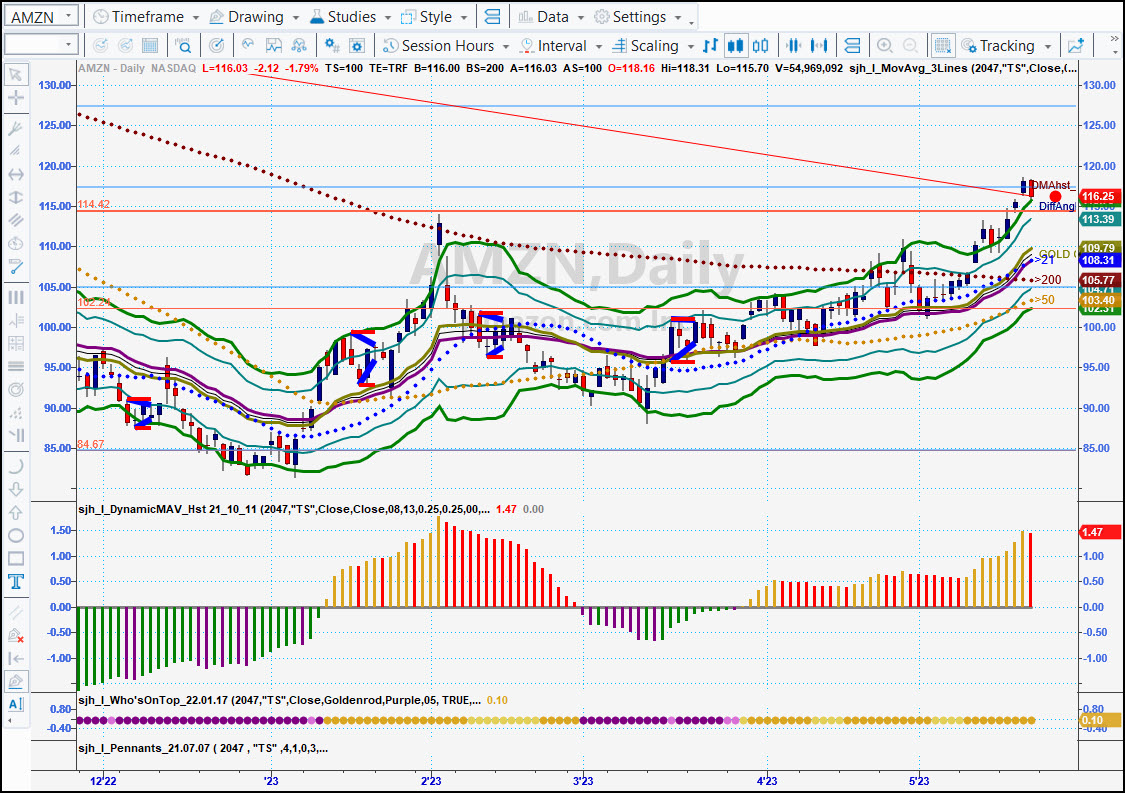Click the radar target icon in toolbar
Viewport: 1125px width, 793px height.
(x=216, y=46)
